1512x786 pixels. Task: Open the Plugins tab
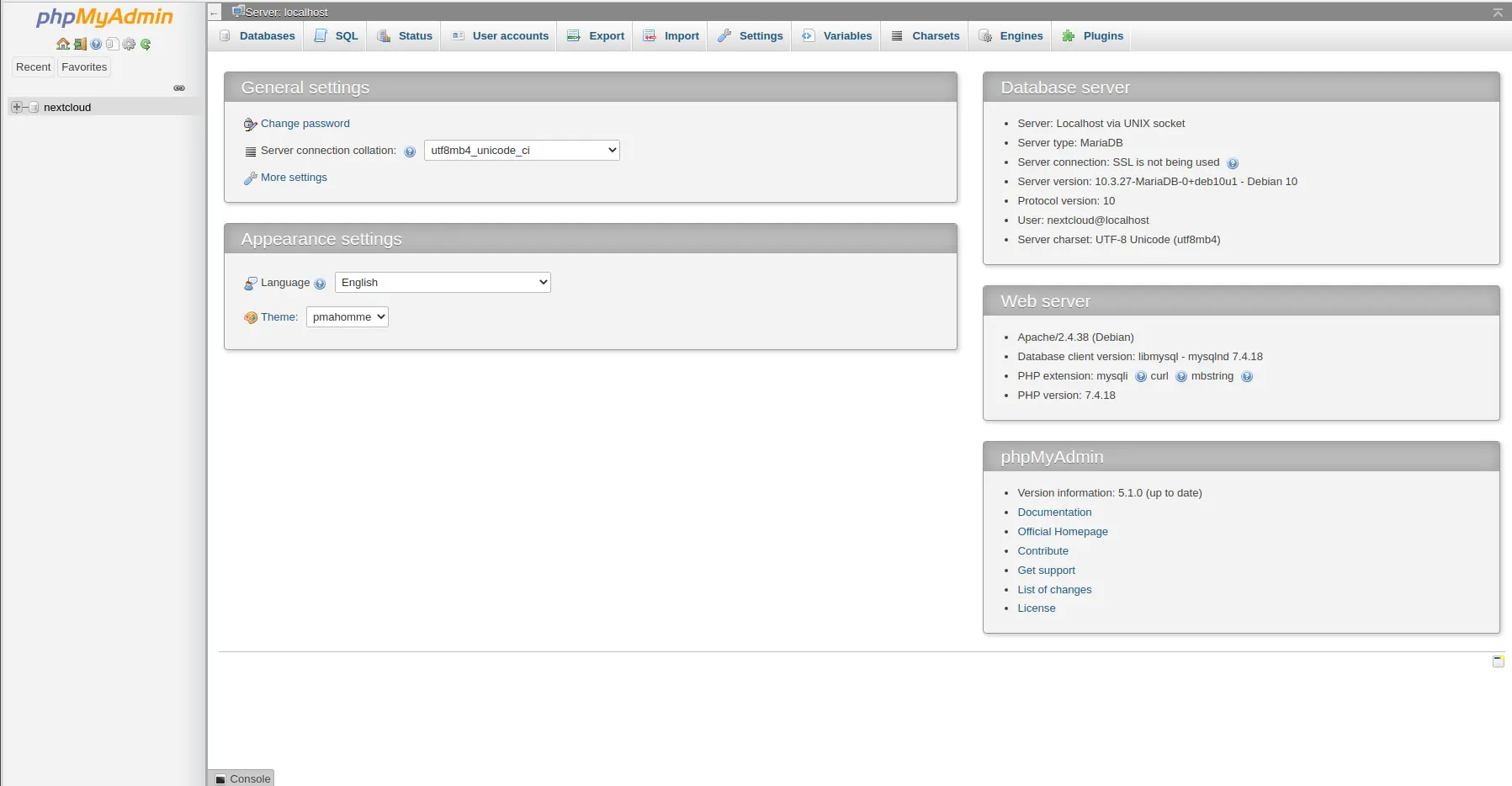pyautogui.click(x=1092, y=36)
